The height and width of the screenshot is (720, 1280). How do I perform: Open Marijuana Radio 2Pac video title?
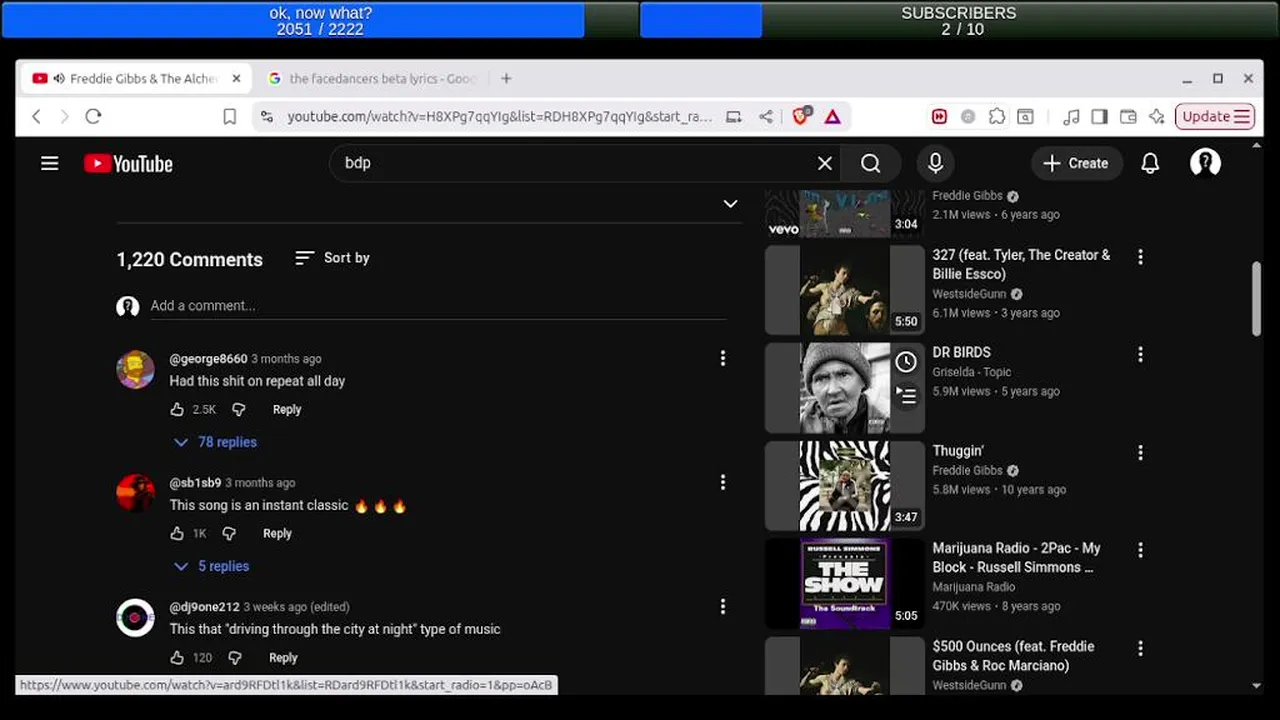coord(1016,558)
